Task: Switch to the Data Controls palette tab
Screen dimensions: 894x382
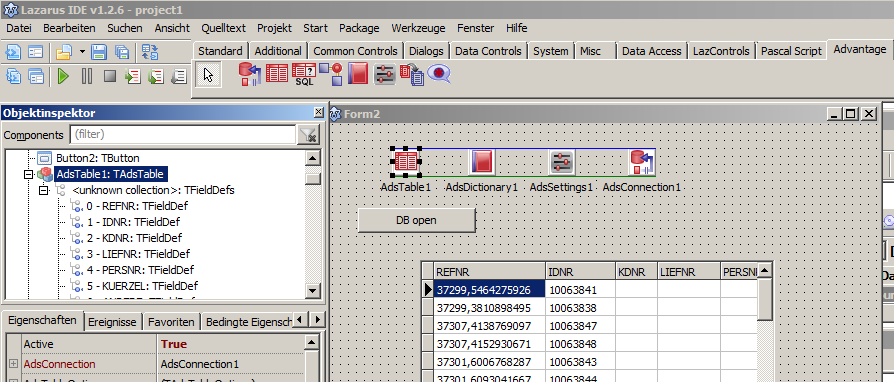Action: pos(488,51)
